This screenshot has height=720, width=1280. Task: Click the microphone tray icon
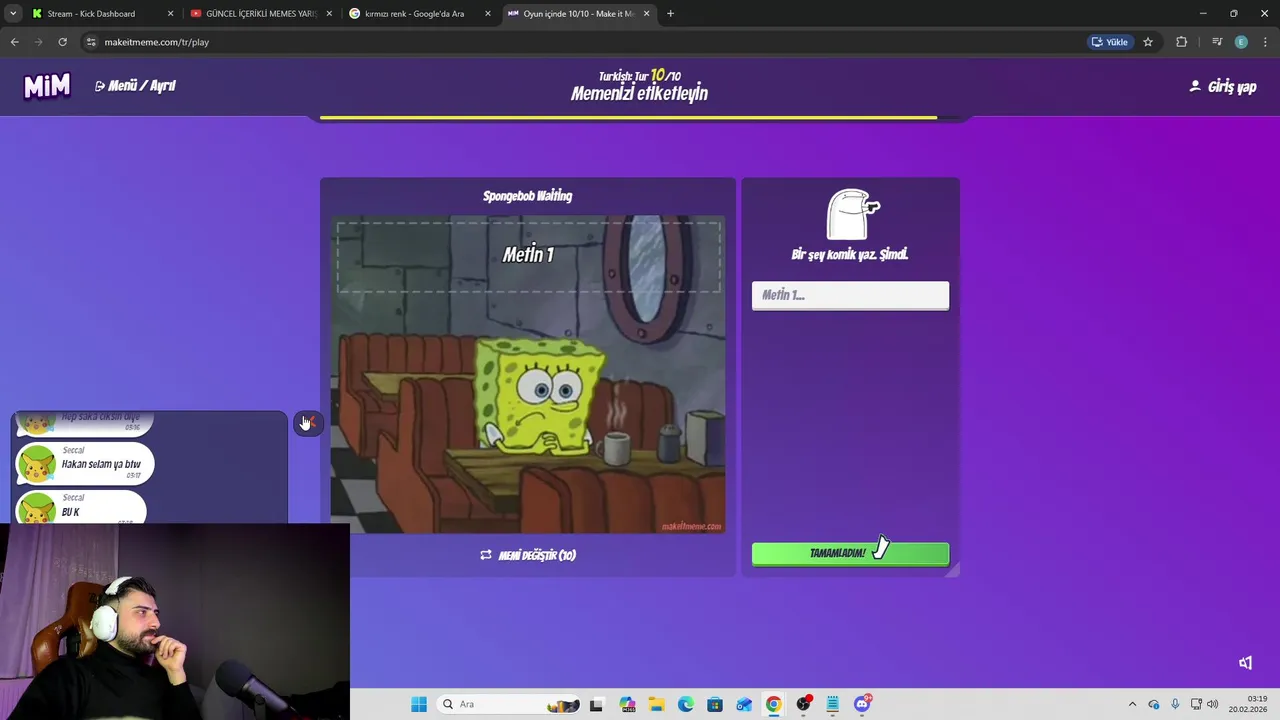(x=1175, y=704)
